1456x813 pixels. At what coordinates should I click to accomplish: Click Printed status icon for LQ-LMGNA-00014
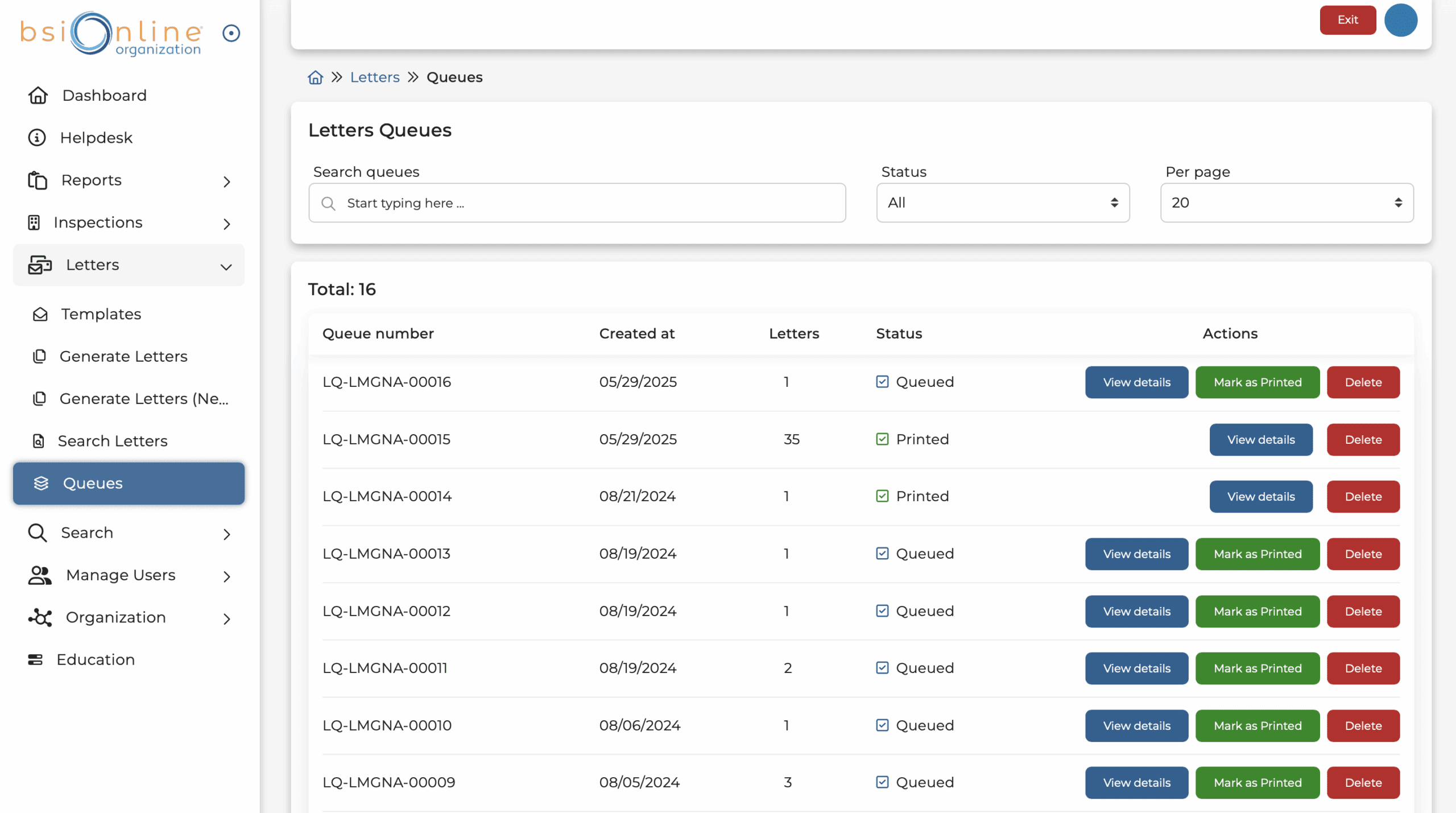[x=882, y=496]
